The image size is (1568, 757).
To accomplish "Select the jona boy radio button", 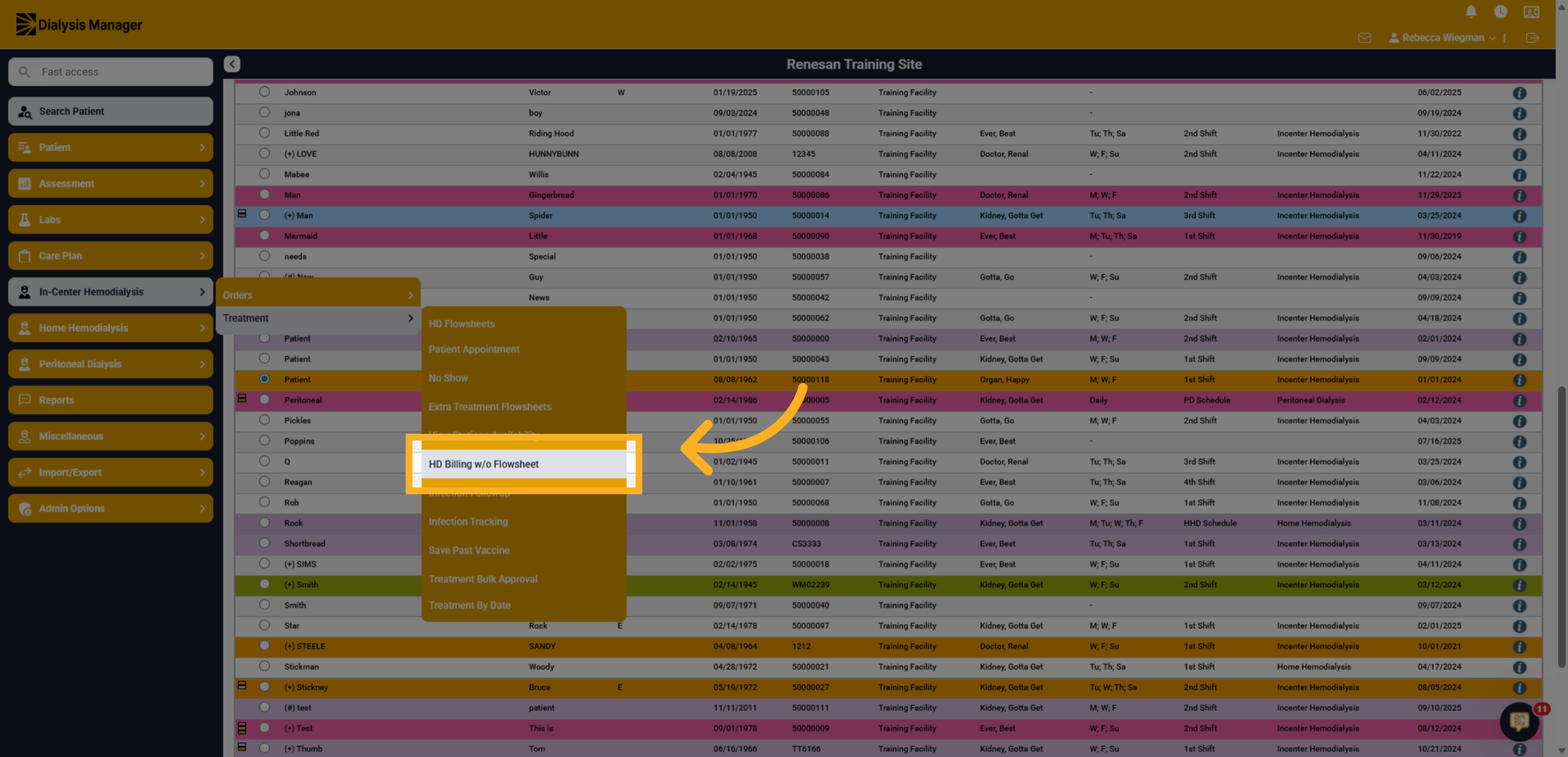I will point(264,112).
